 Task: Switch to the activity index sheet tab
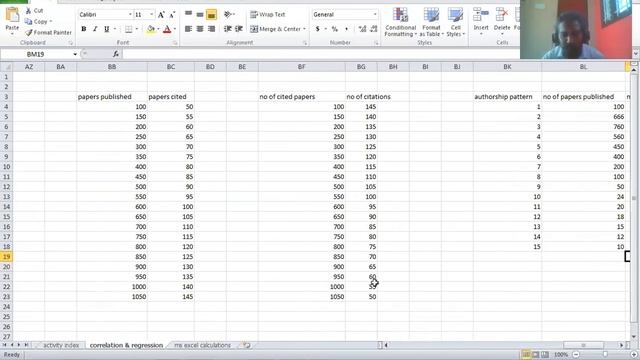[x=61, y=345]
